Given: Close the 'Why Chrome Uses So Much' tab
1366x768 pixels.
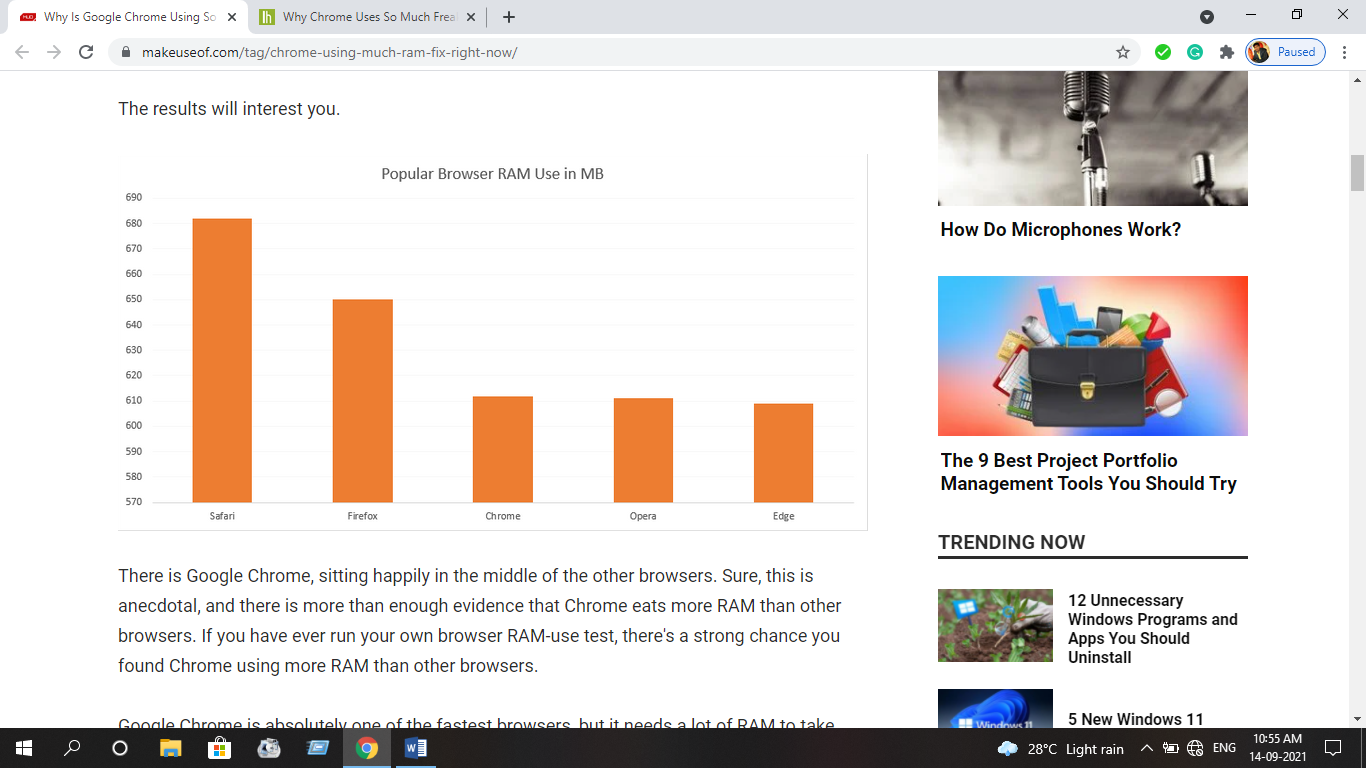Looking at the screenshot, I should 471,17.
